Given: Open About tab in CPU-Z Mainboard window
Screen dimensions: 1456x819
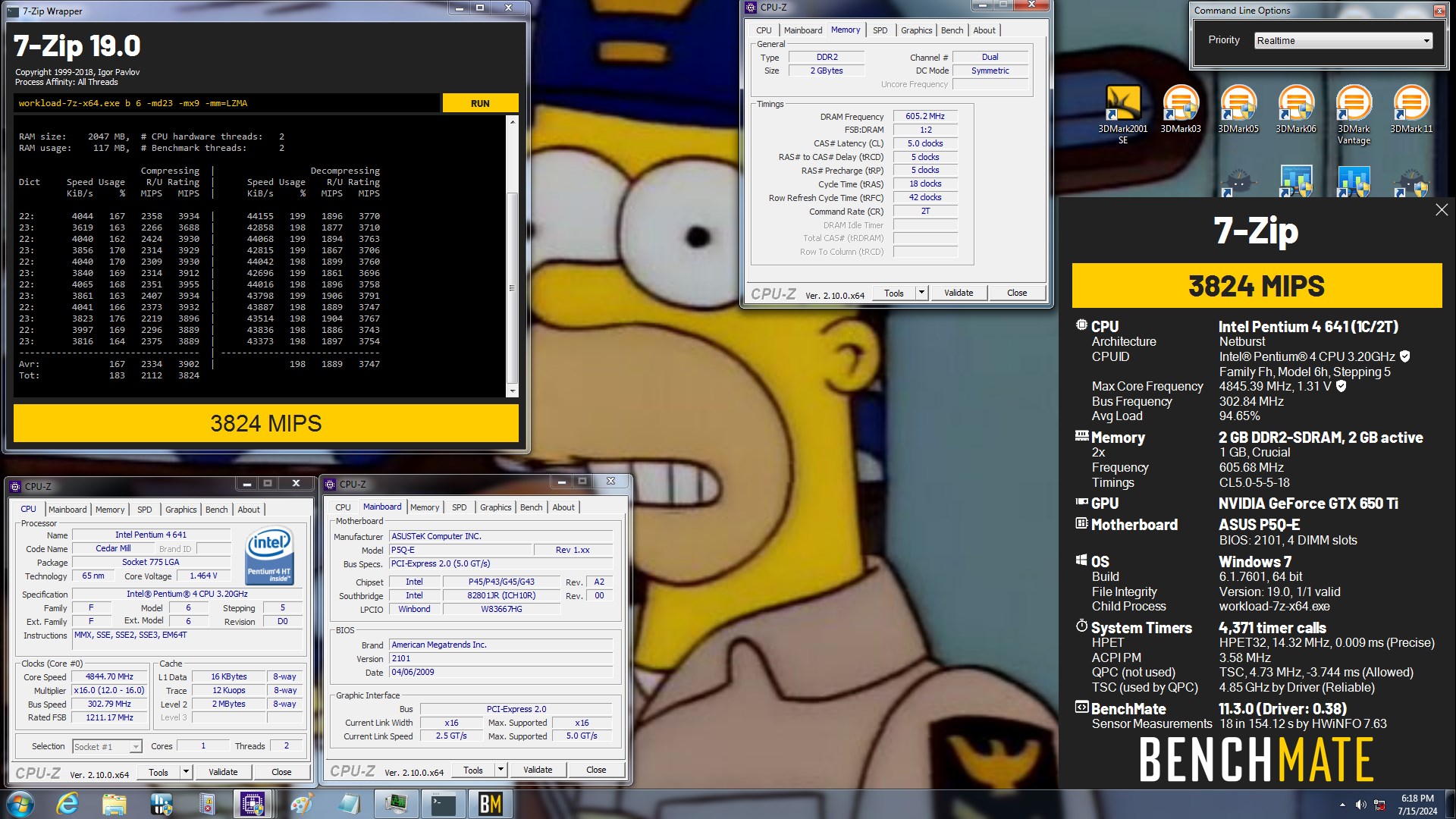Looking at the screenshot, I should click(563, 507).
